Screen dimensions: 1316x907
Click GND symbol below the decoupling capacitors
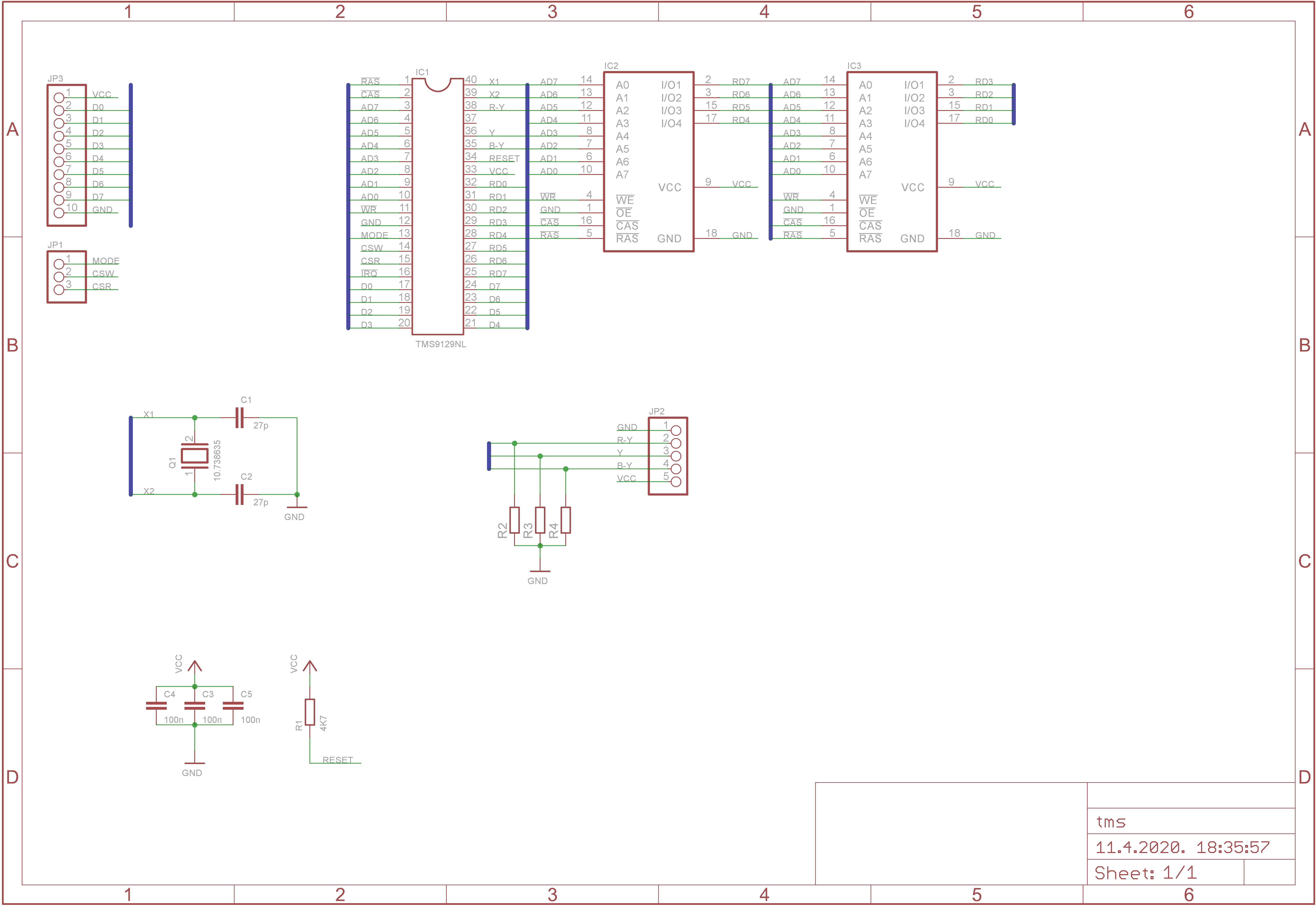[x=195, y=763]
